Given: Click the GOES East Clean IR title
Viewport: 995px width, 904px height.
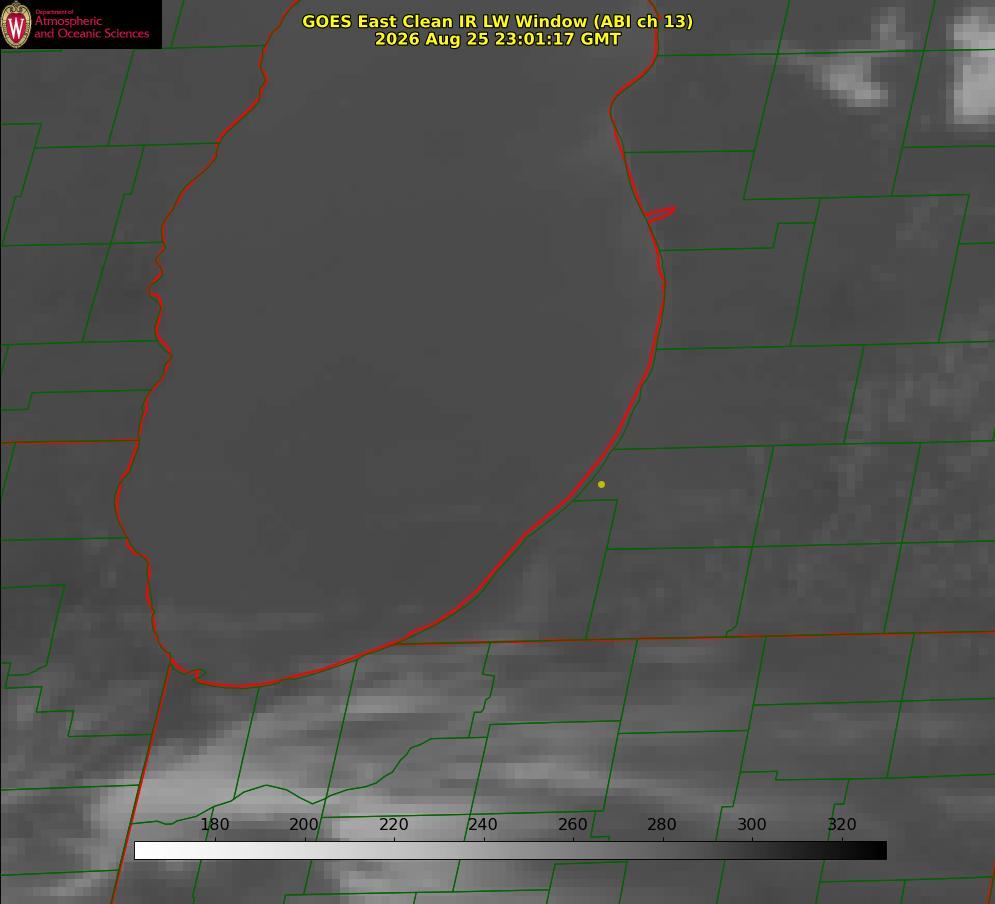Looking at the screenshot, I should tap(498, 21).
